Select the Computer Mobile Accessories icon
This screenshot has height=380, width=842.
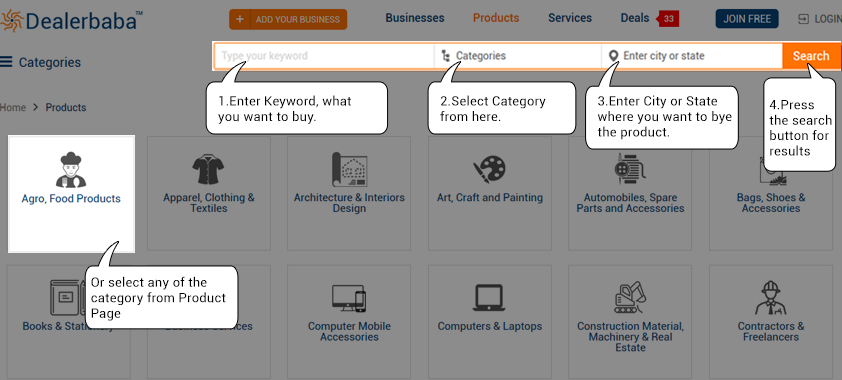click(349, 298)
